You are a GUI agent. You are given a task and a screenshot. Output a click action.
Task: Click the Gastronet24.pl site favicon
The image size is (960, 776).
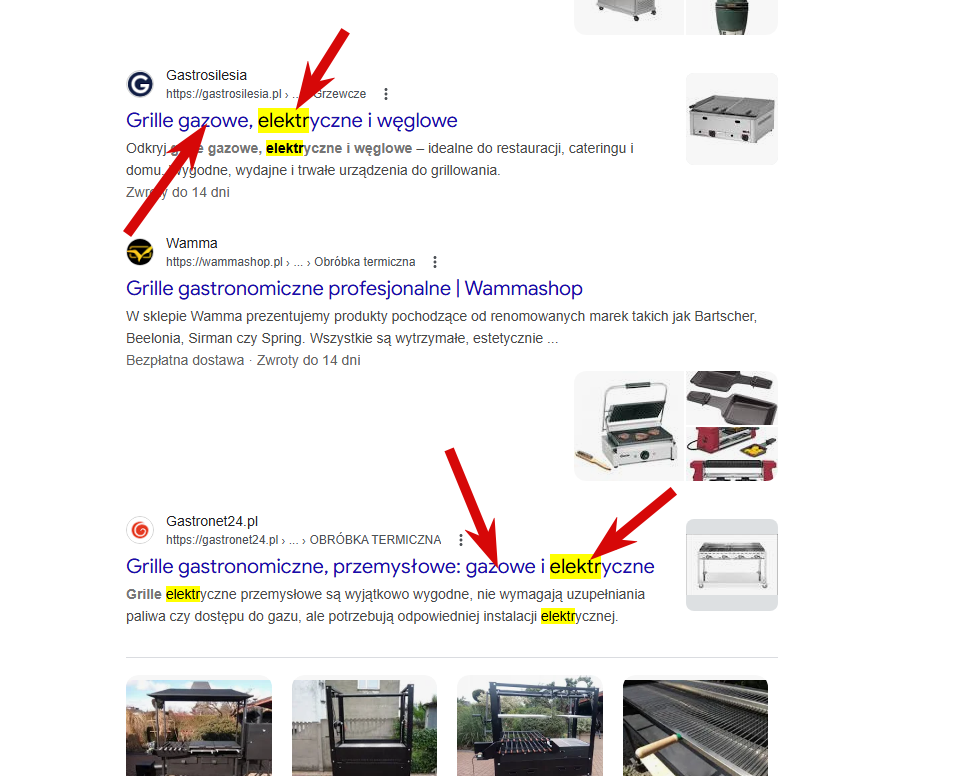tap(140, 530)
